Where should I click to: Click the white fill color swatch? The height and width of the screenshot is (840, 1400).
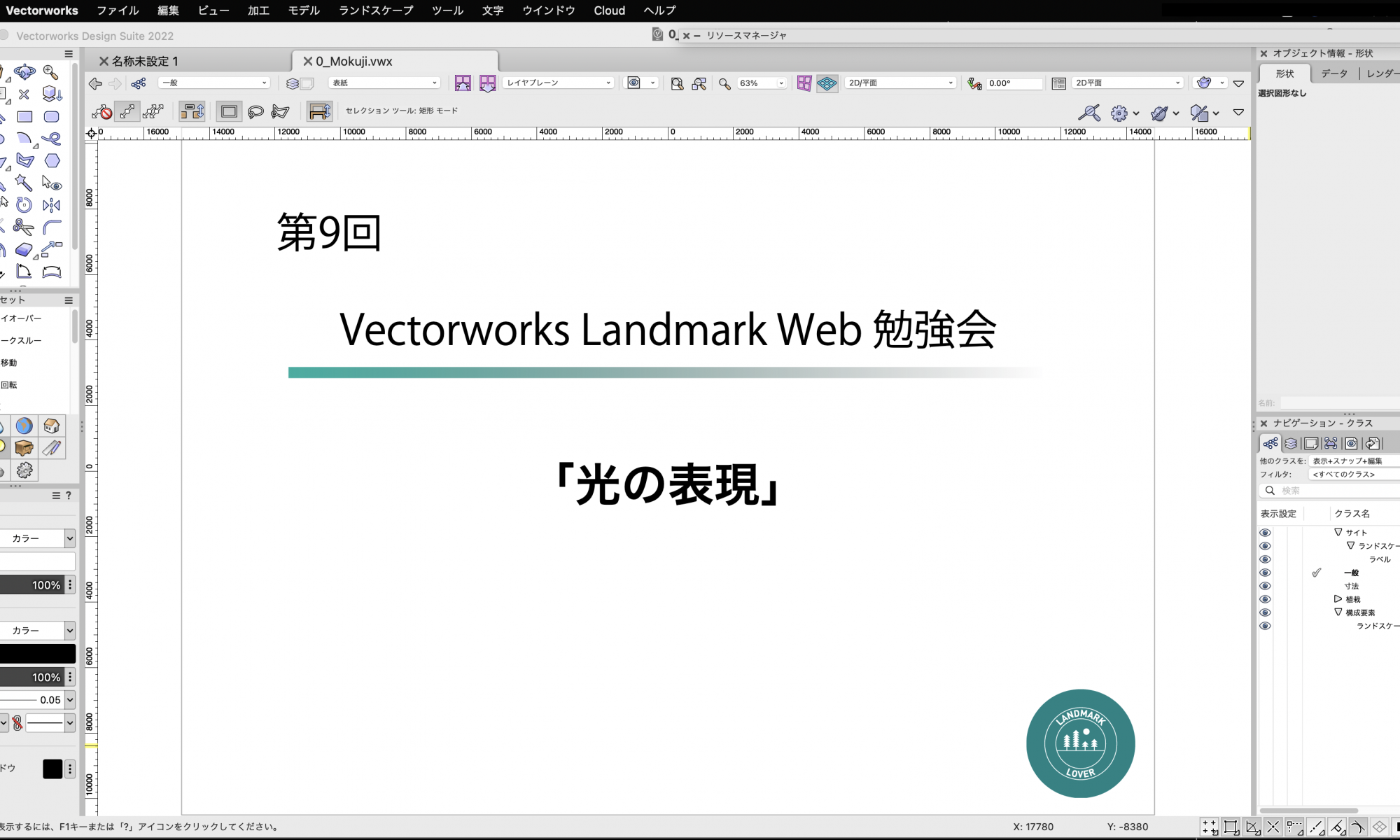pos(37,561)
